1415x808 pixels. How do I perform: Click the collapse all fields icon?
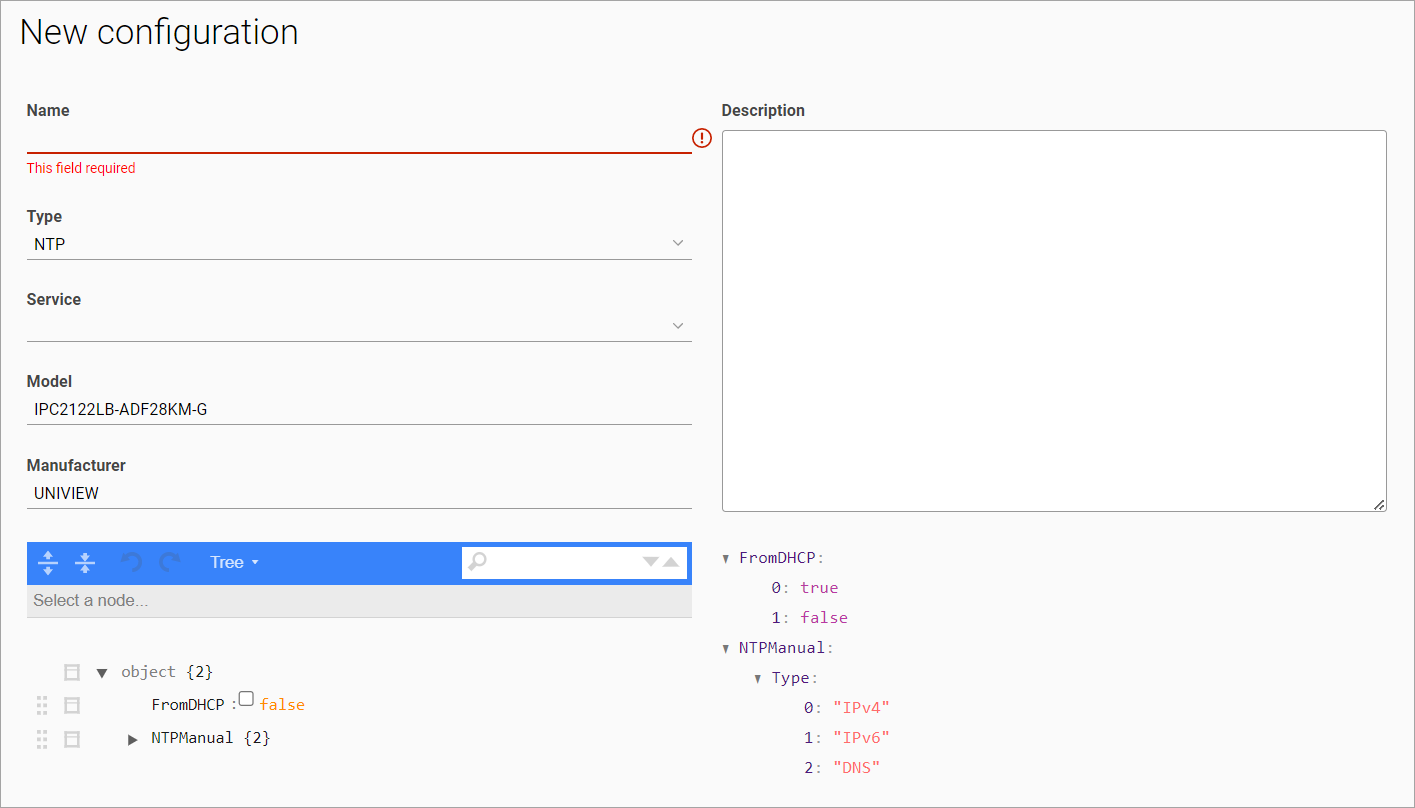[x=85, y=562]
